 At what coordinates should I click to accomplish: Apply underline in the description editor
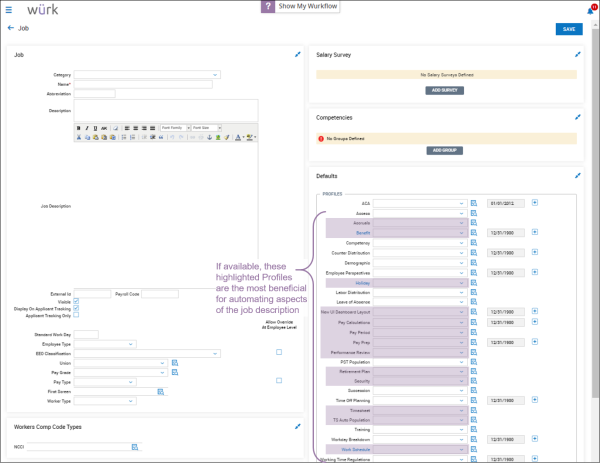pyautogui.click(x=95, y=128)
